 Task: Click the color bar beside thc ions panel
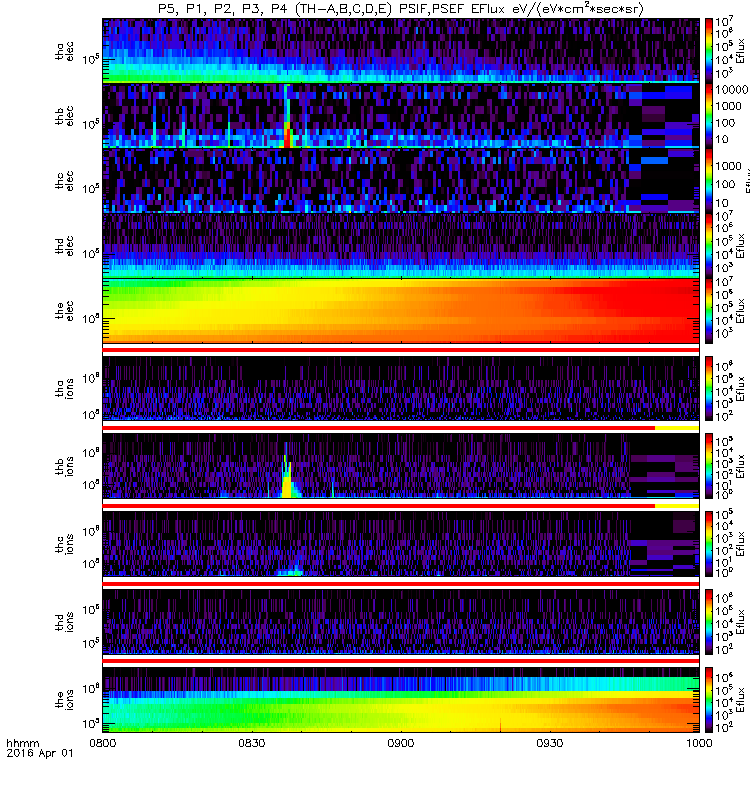click(709, 544)
